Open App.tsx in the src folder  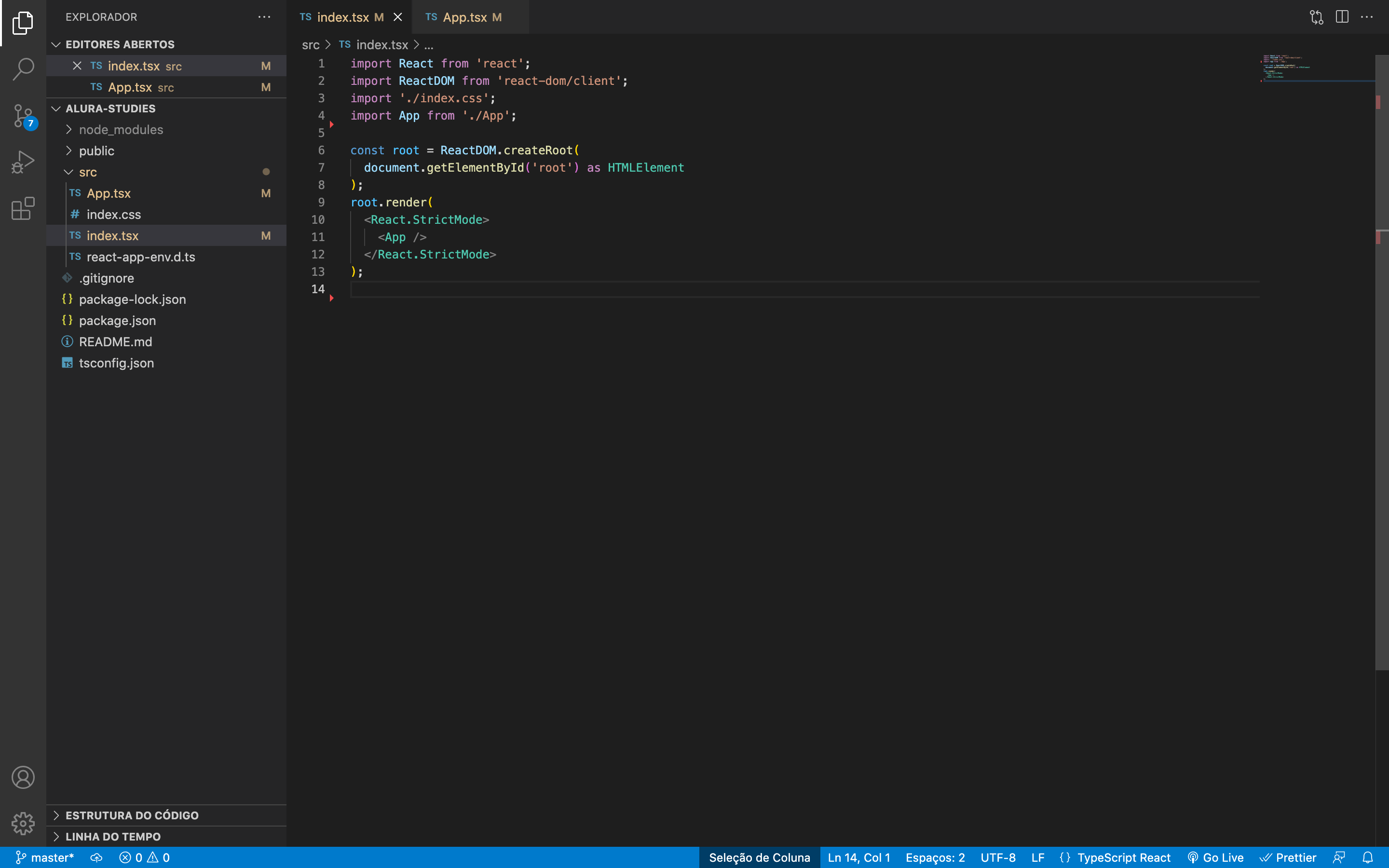[166, 193]
